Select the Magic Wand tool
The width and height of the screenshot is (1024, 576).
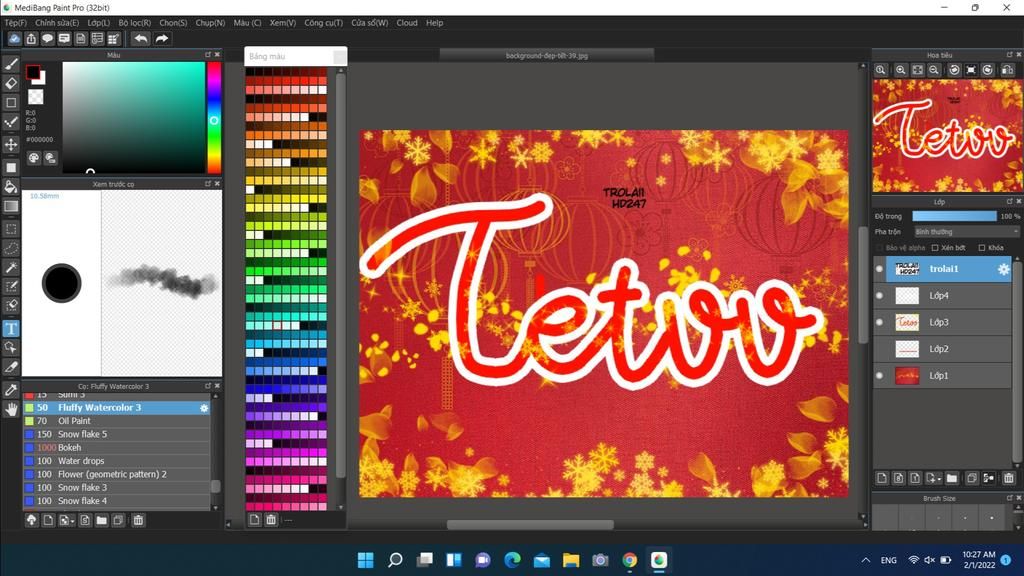pos(11,268)
